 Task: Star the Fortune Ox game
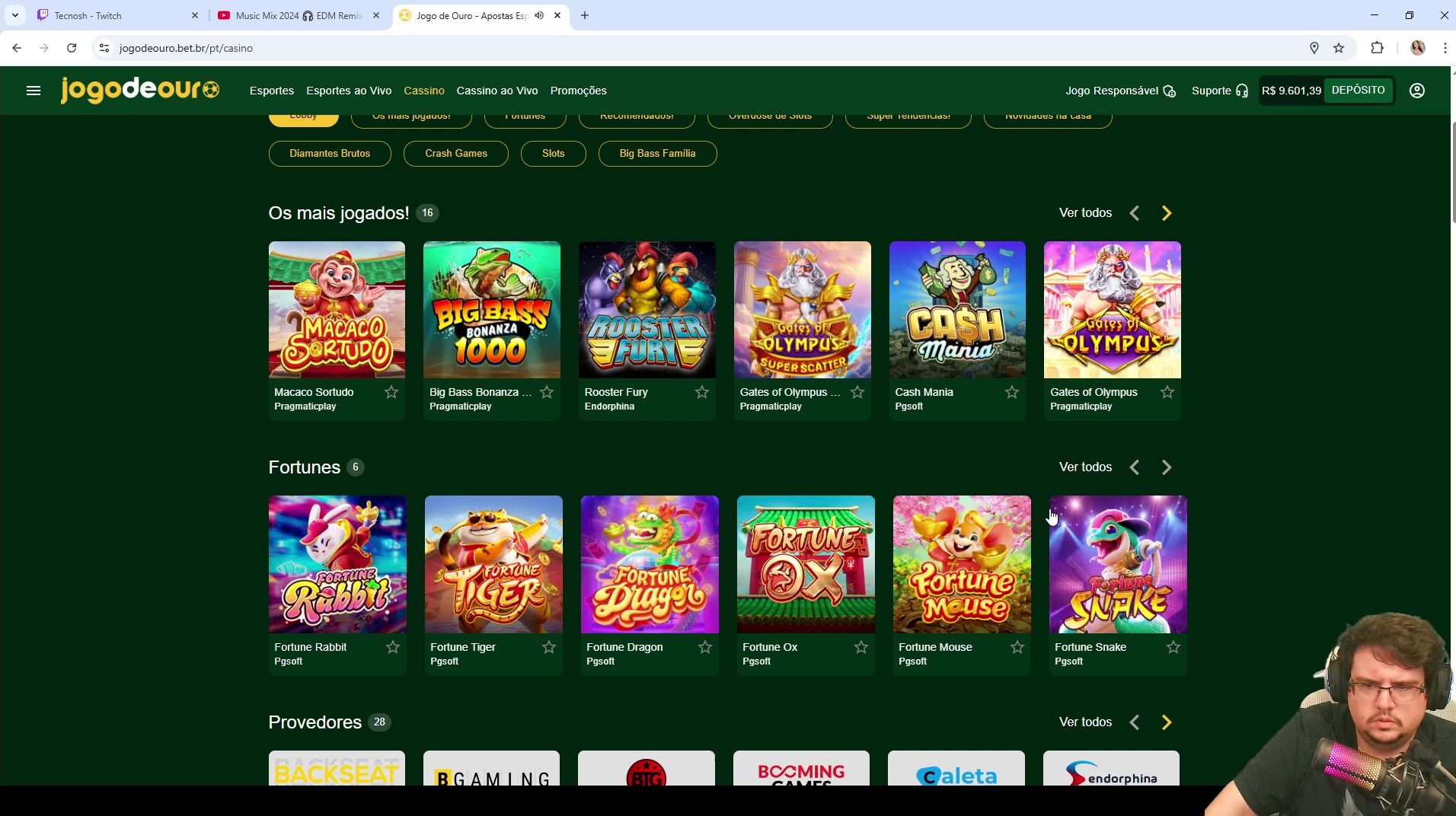861,647
